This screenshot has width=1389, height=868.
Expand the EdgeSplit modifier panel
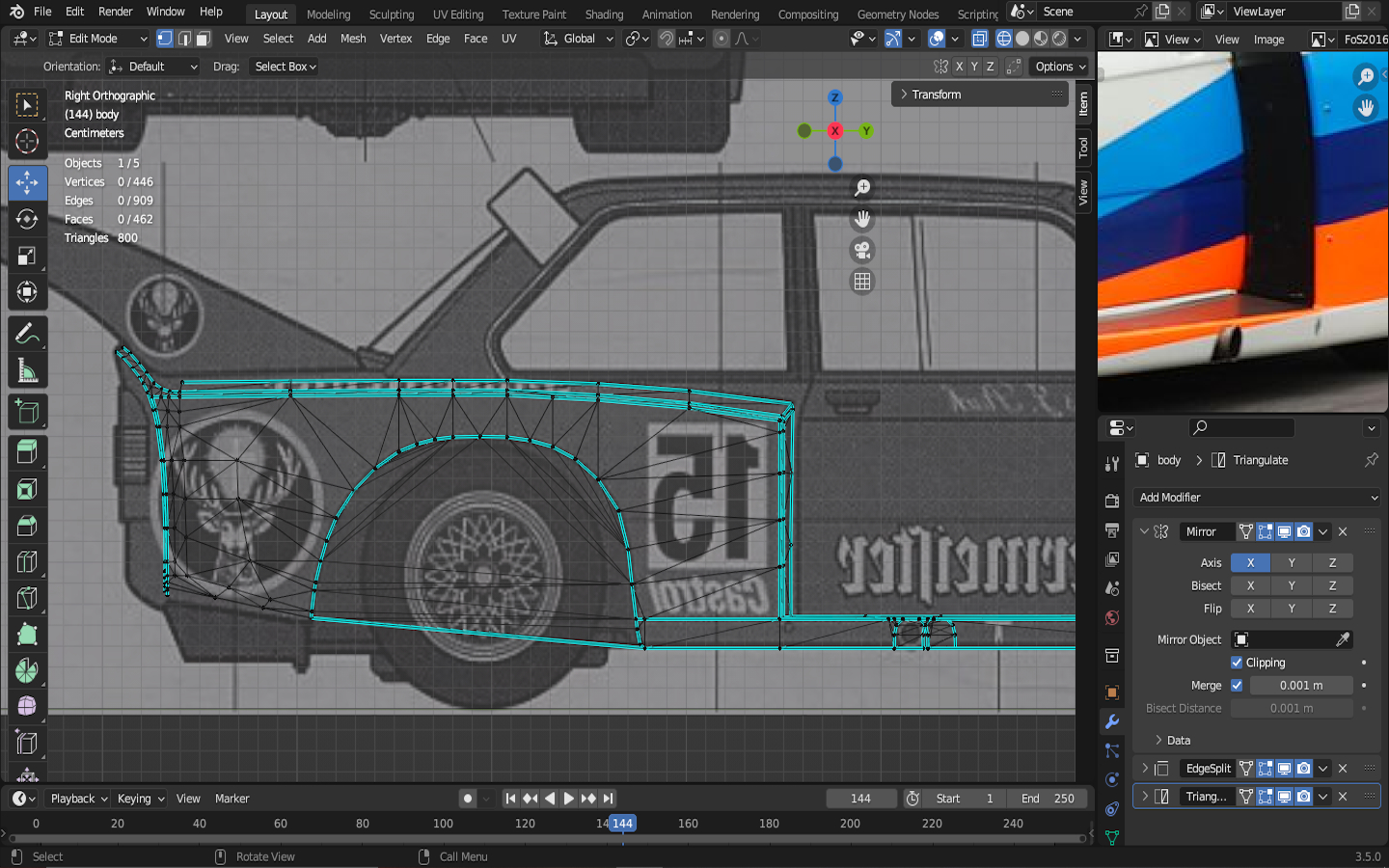click(1145, 769)
